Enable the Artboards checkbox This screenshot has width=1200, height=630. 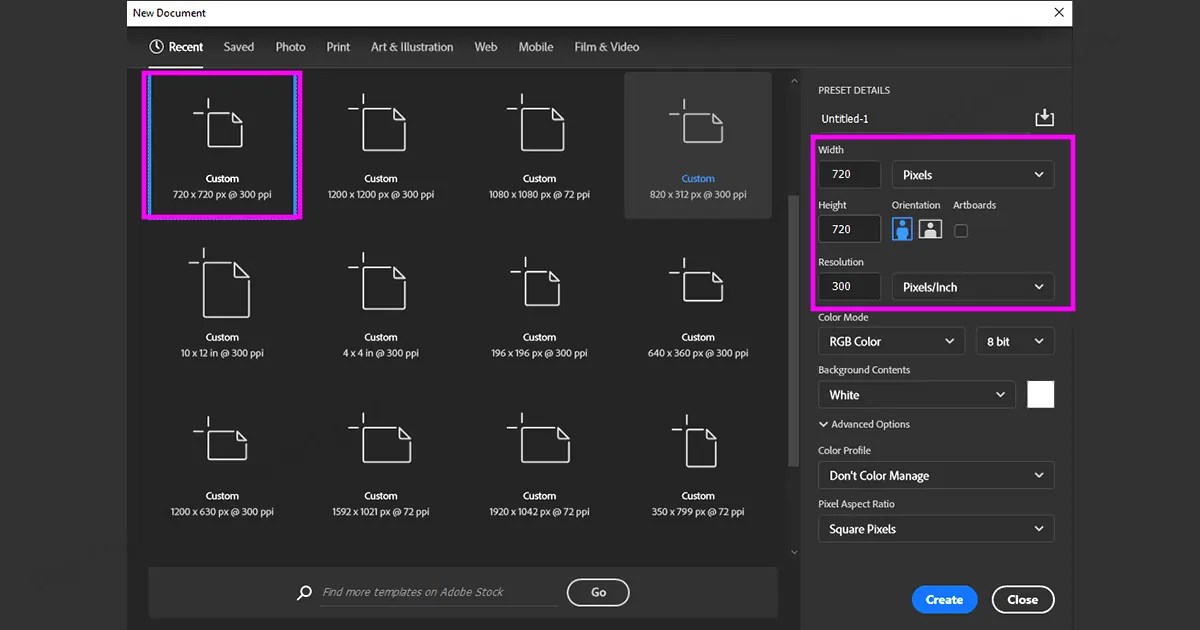(x=960, y=229)
